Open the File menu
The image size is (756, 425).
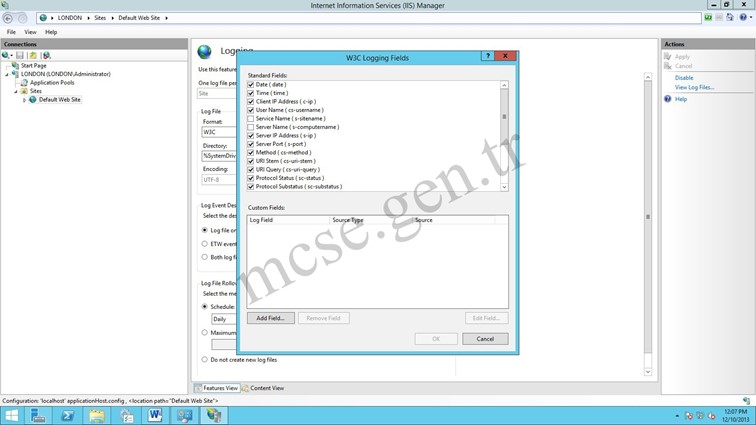[11, 32]
